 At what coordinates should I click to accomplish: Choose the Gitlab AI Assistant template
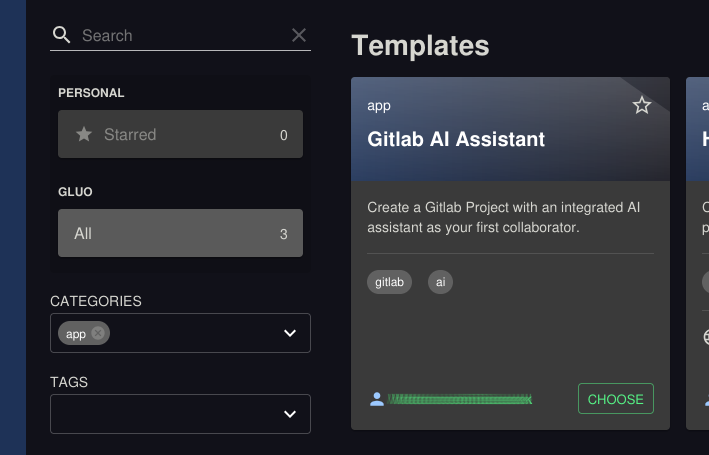point(615,398)
